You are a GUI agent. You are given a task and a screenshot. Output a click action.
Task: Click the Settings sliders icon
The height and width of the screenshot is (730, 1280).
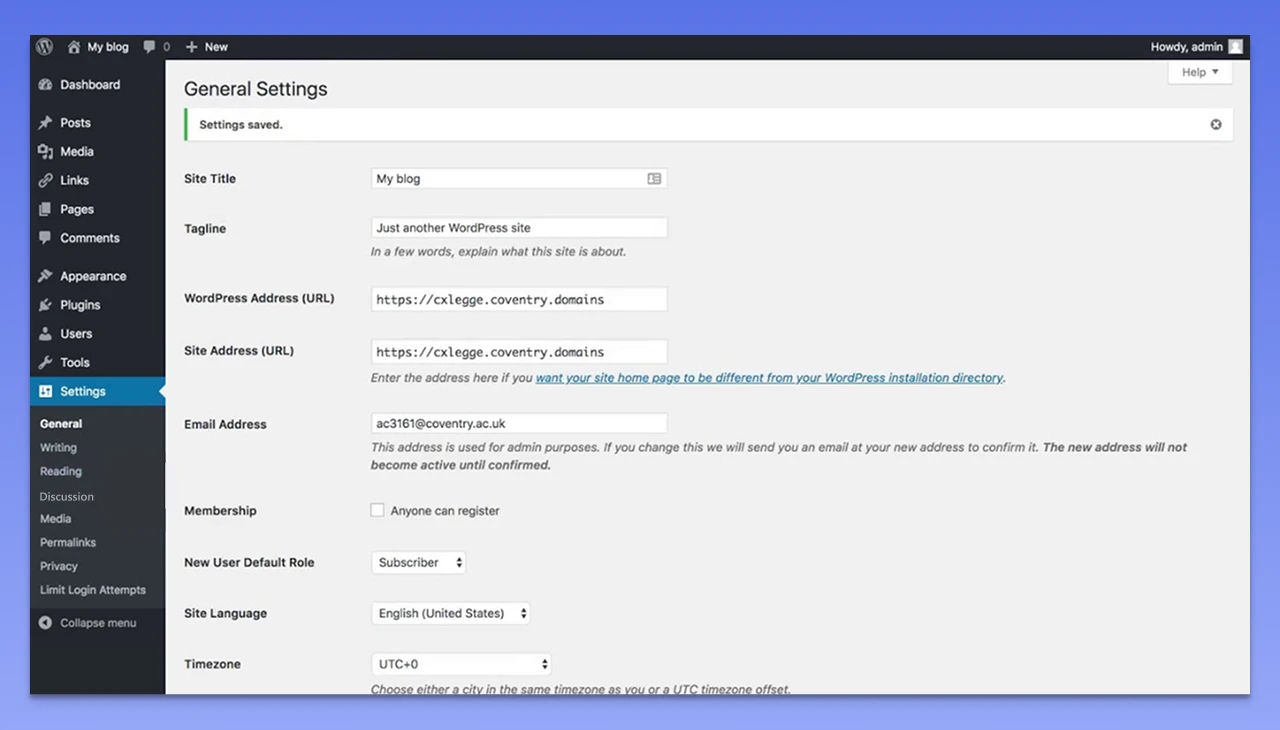point(45,392)
